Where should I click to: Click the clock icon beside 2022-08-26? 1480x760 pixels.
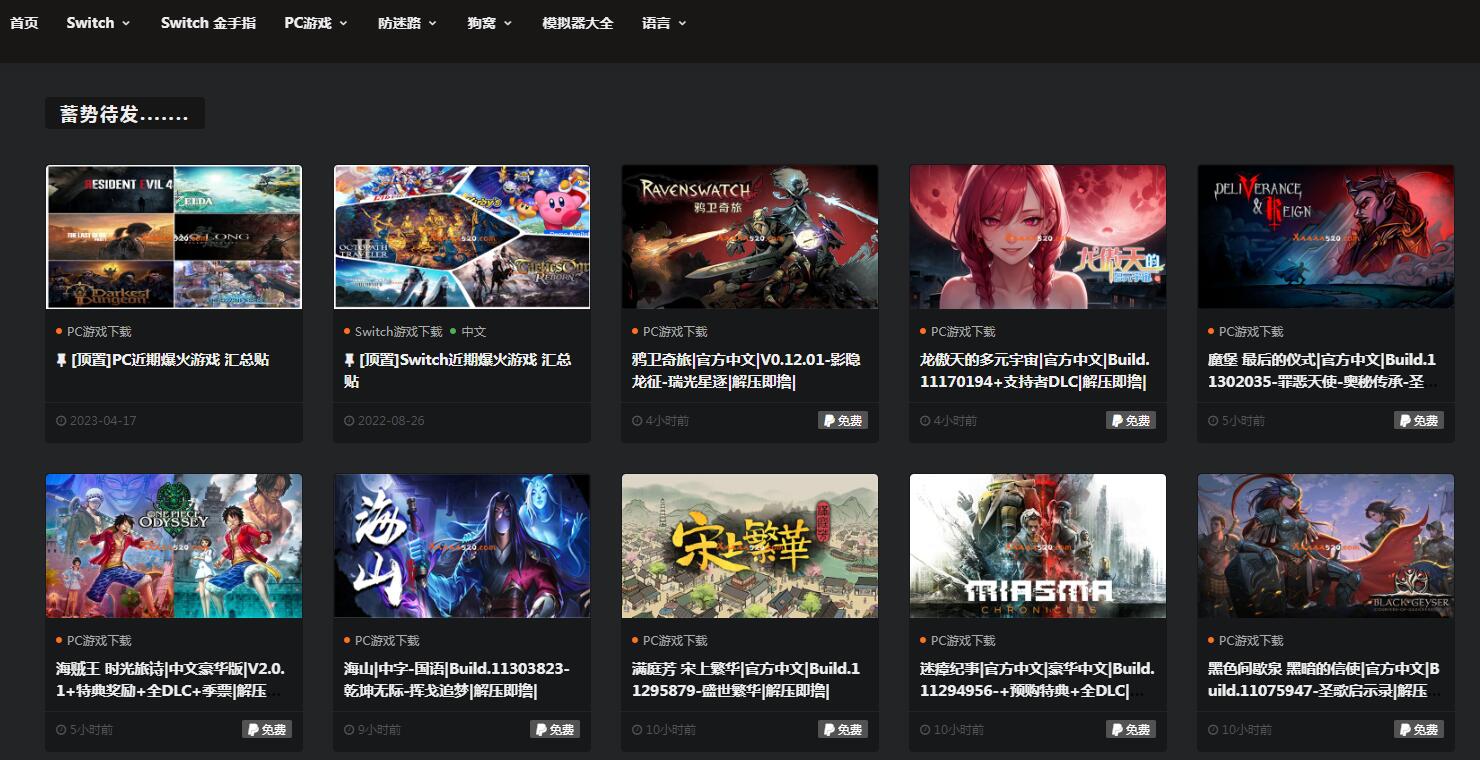(349, 421)
